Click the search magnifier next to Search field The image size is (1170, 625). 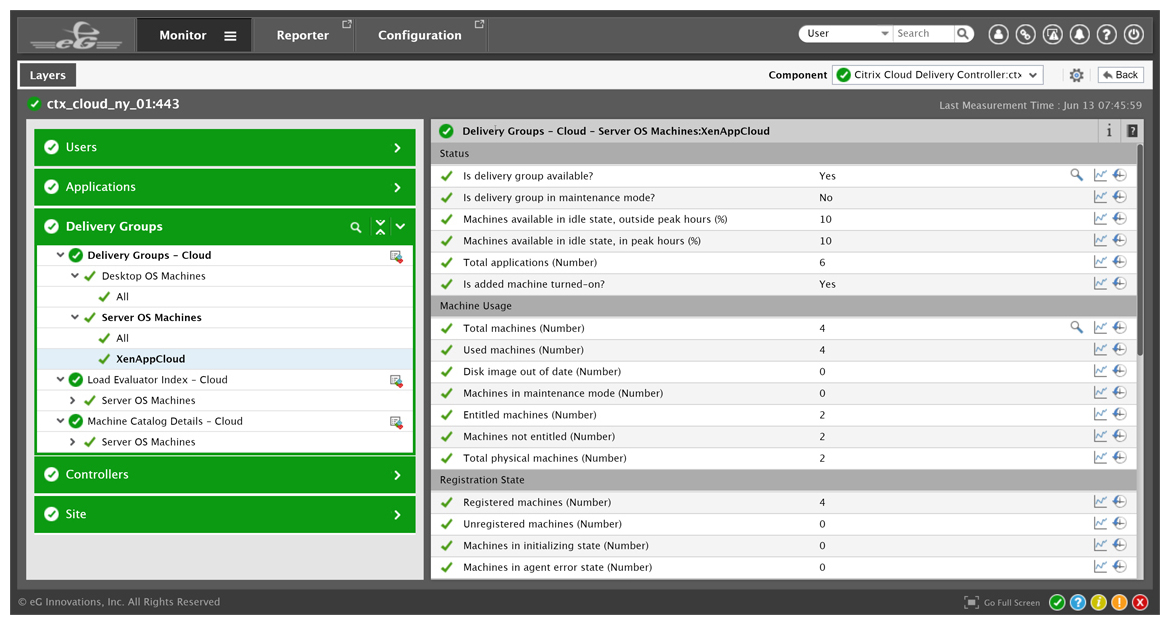[x=963, y=34]
